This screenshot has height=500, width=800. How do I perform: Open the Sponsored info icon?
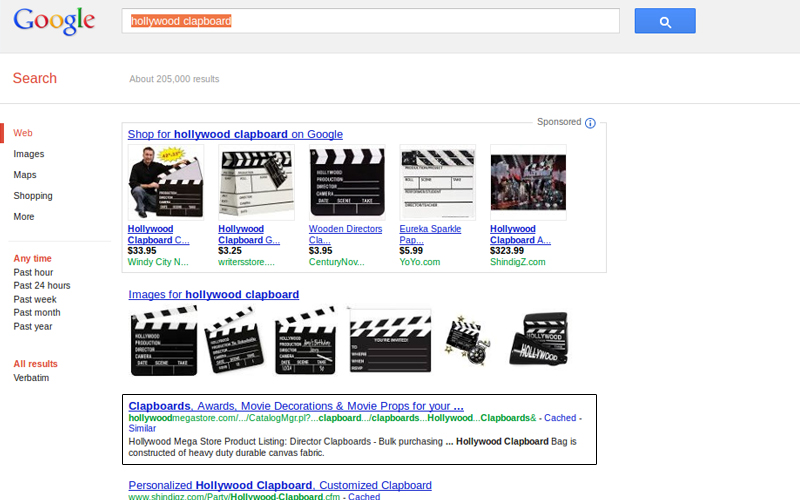point(590,123)
